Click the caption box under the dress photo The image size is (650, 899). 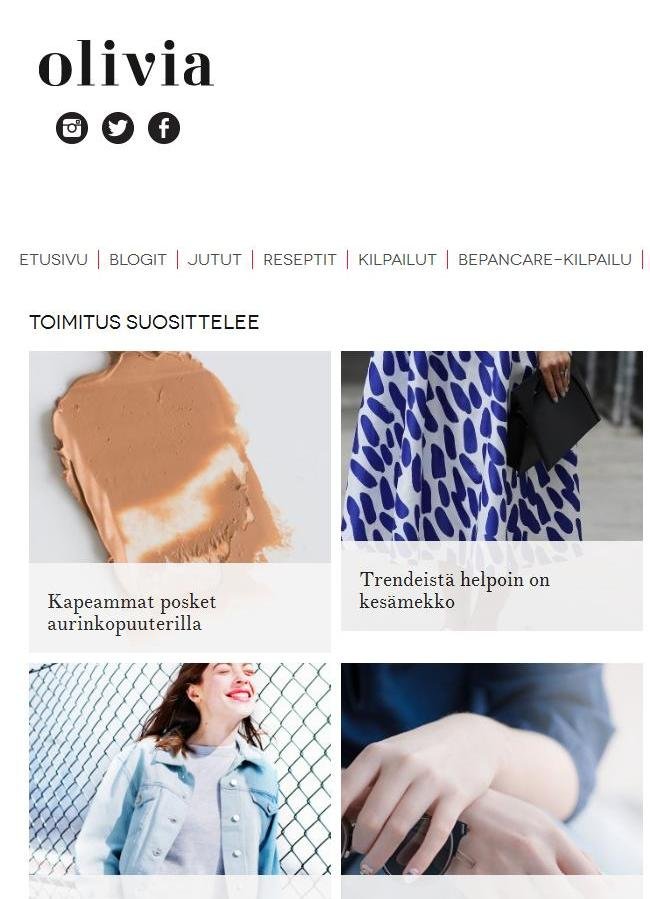click(x=492, y=586)
